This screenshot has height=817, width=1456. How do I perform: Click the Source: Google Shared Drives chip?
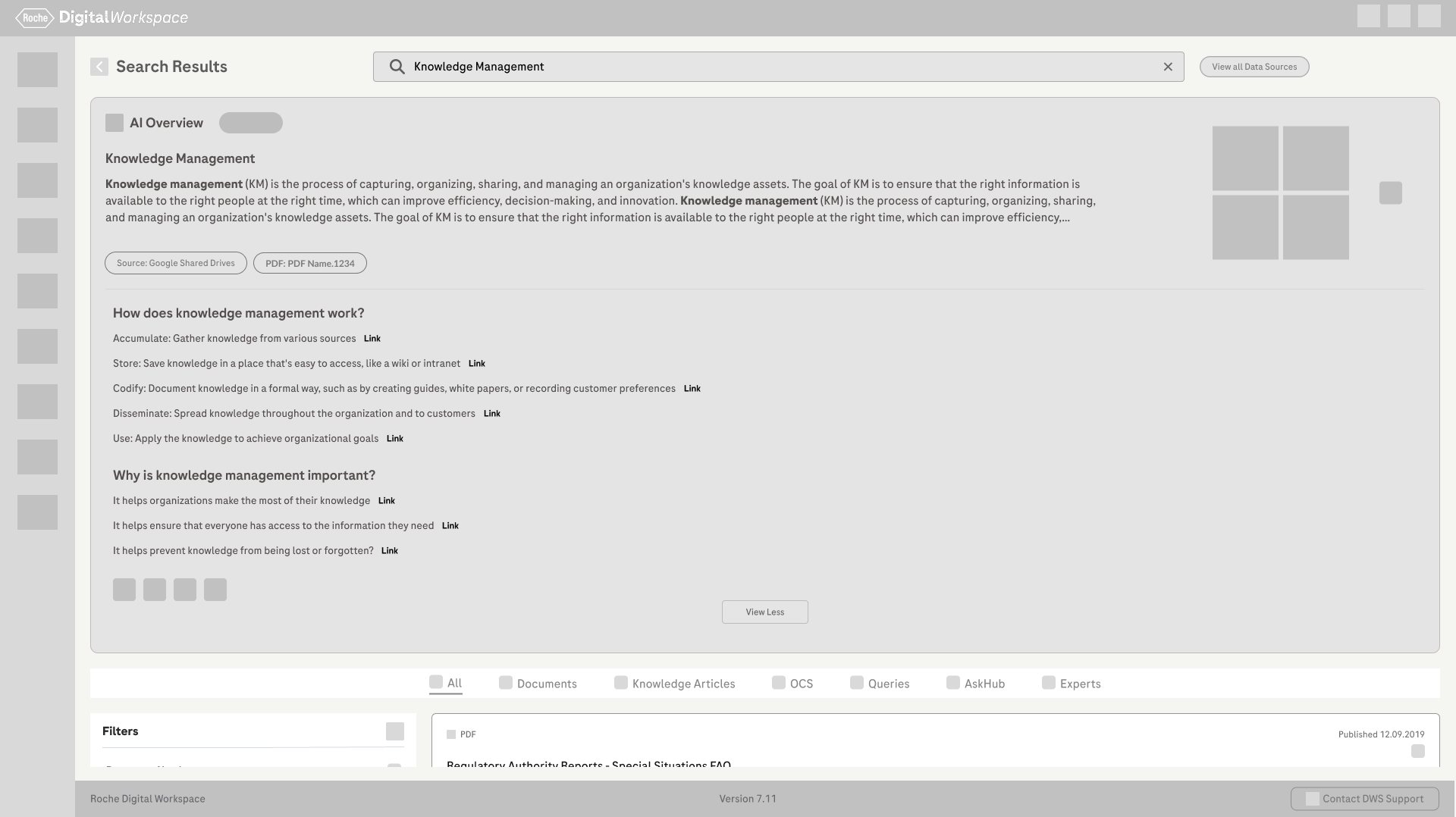(176, 263)
